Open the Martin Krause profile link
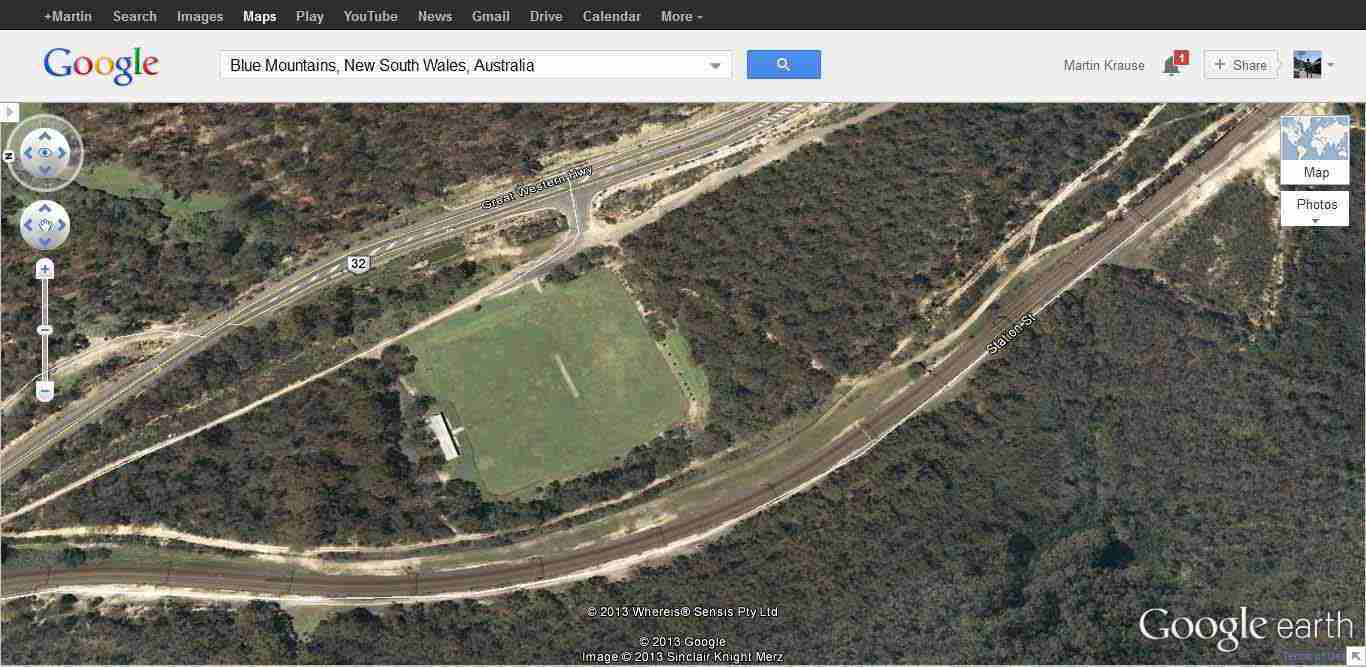1366x667 pixels. [x=1104, y=65]
